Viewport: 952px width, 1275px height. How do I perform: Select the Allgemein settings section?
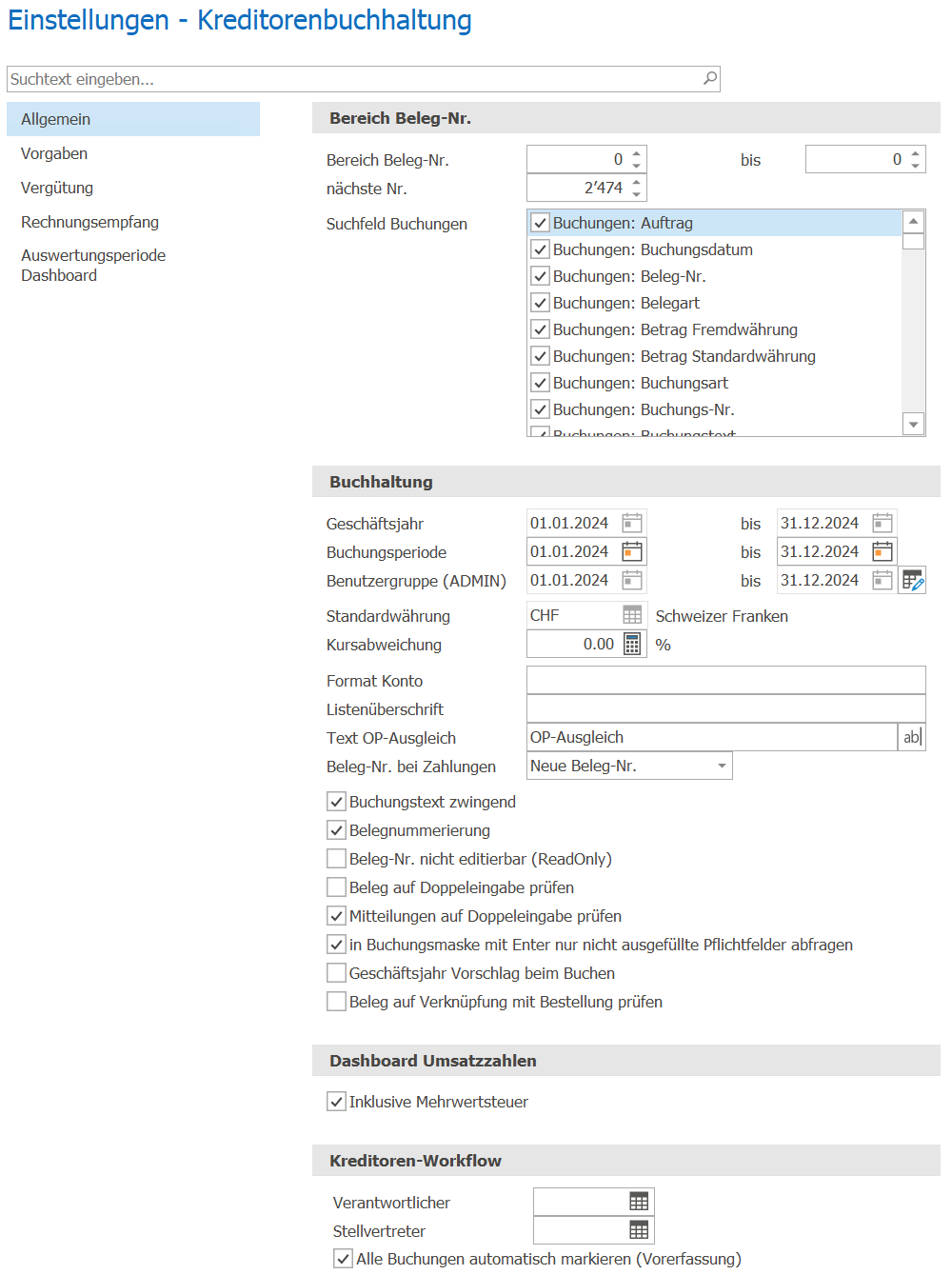(x=133, y=119)
